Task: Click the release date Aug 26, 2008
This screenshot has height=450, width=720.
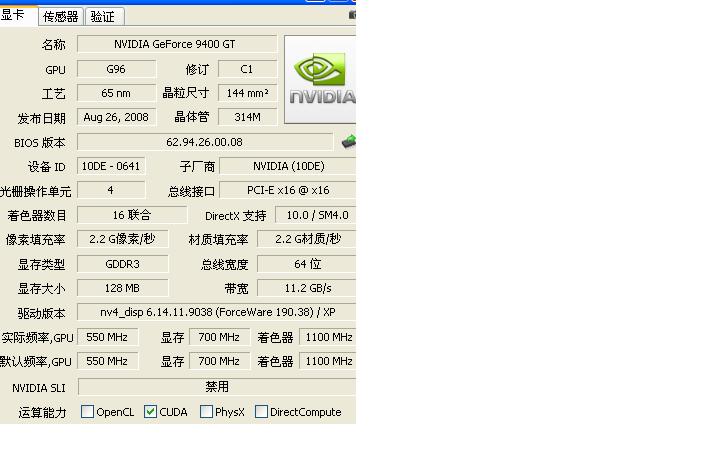Action: tap(117, 117)
